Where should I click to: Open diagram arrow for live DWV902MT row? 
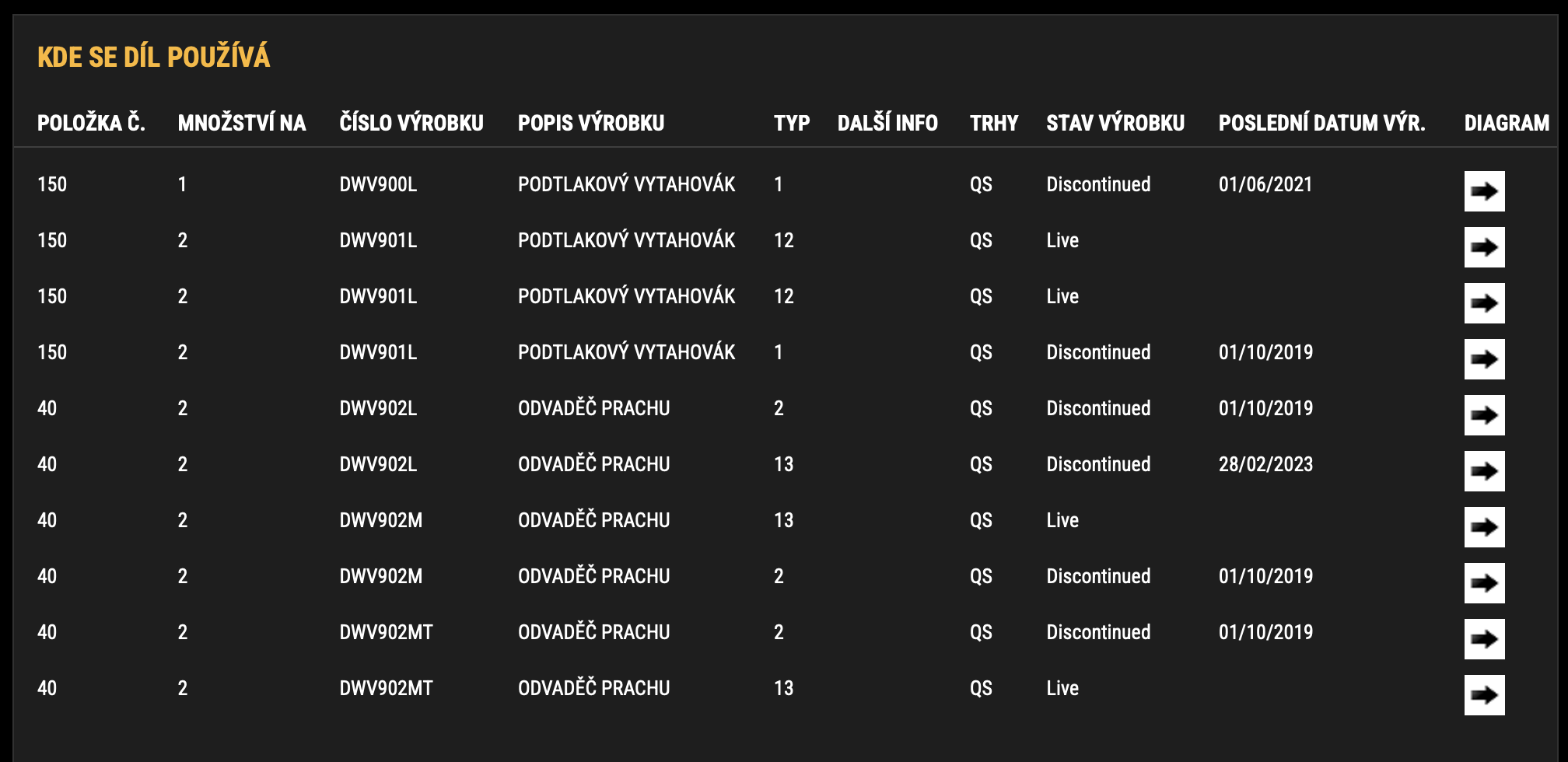click(x=1484, y=695)
